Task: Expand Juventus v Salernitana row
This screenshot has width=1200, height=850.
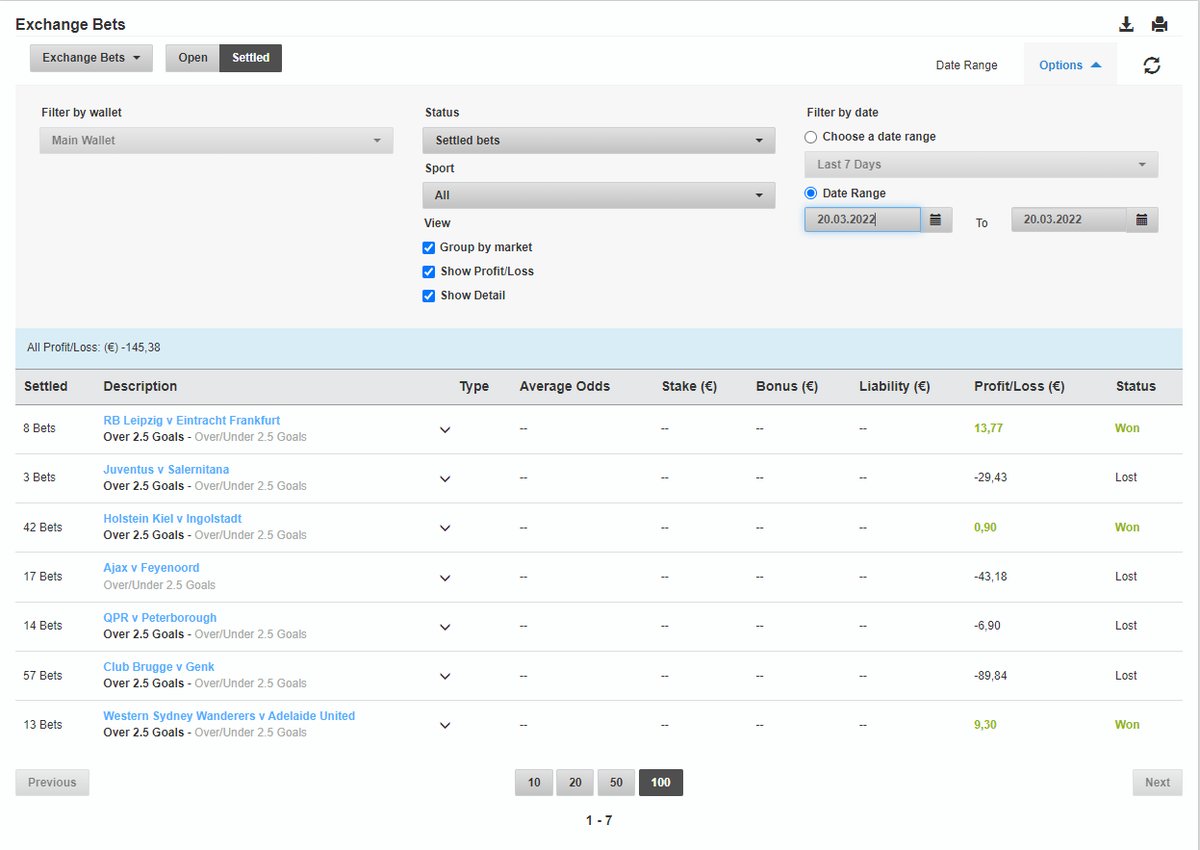Action: click(445, 479)
